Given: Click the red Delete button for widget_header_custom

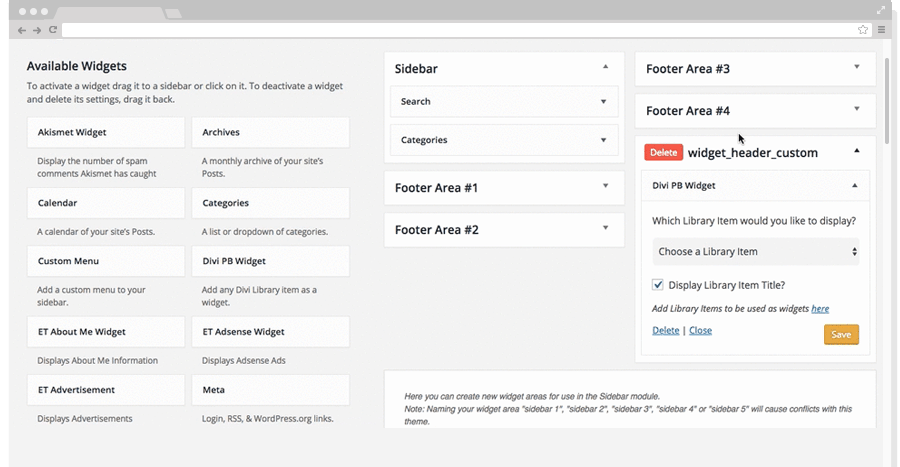Looking at the screenshot, I should 664,152.
